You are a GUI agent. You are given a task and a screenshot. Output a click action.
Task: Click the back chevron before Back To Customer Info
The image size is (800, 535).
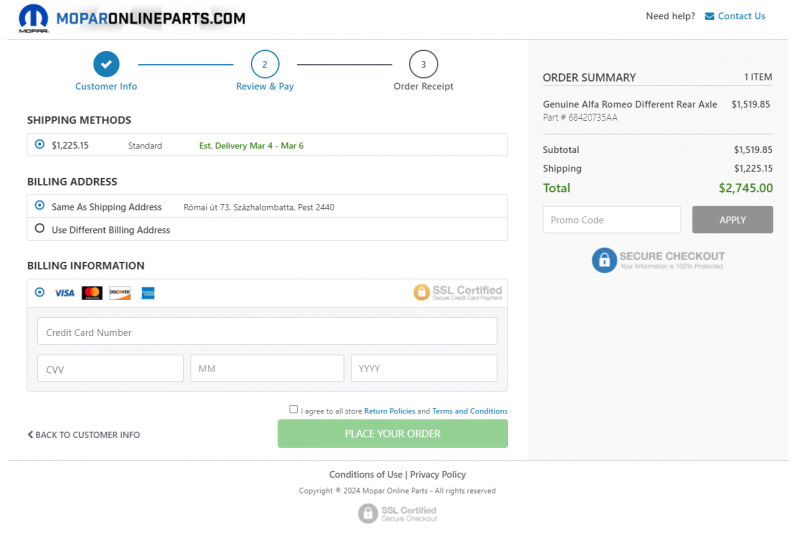[x=30, y=435]
